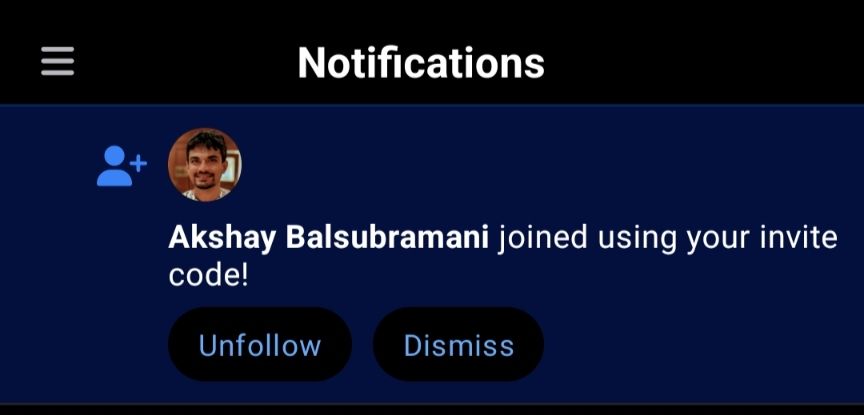Image resolution: width=864 pixels, height=415 pixels.
Task: Select the bold username in the notification
Action: 328,238
